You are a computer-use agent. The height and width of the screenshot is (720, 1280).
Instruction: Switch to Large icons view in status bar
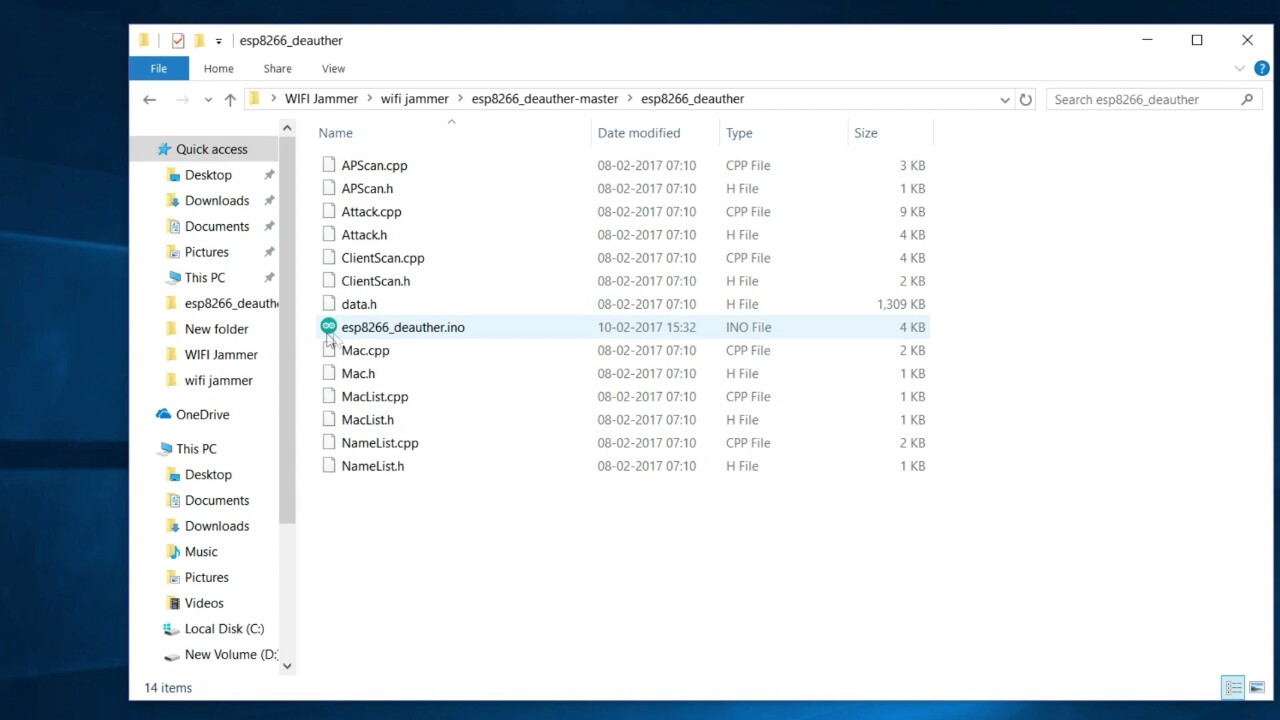pyautogui.click(x=1256, y=687)
